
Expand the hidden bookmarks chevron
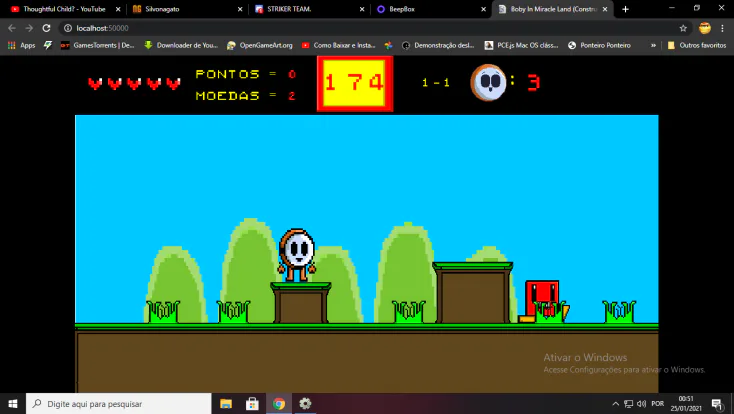[653, 45]
